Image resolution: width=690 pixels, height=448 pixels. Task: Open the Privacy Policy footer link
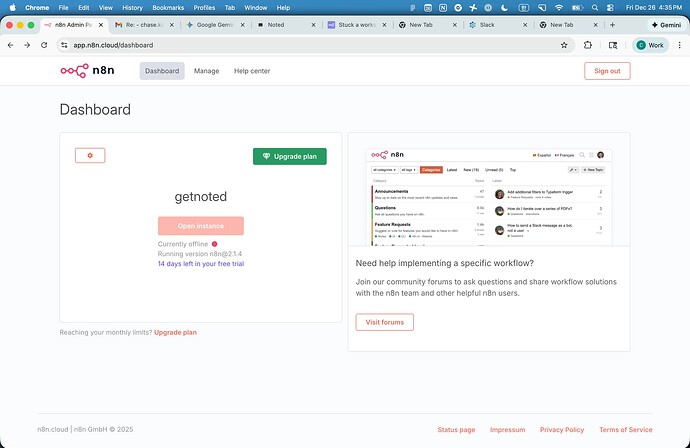tap(562, 430)
